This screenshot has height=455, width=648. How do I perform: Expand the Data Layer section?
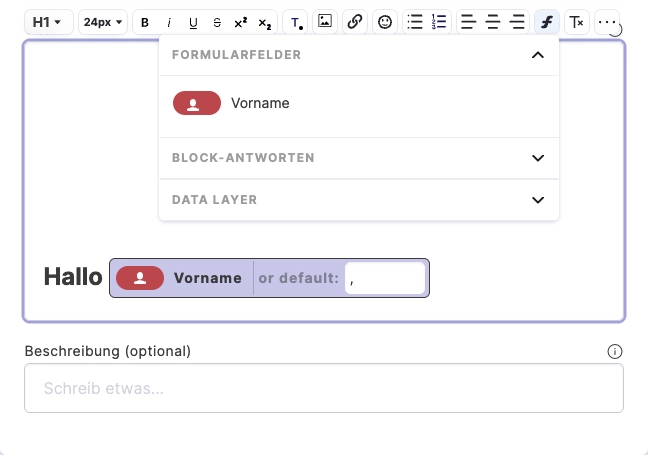click(538, 200)
